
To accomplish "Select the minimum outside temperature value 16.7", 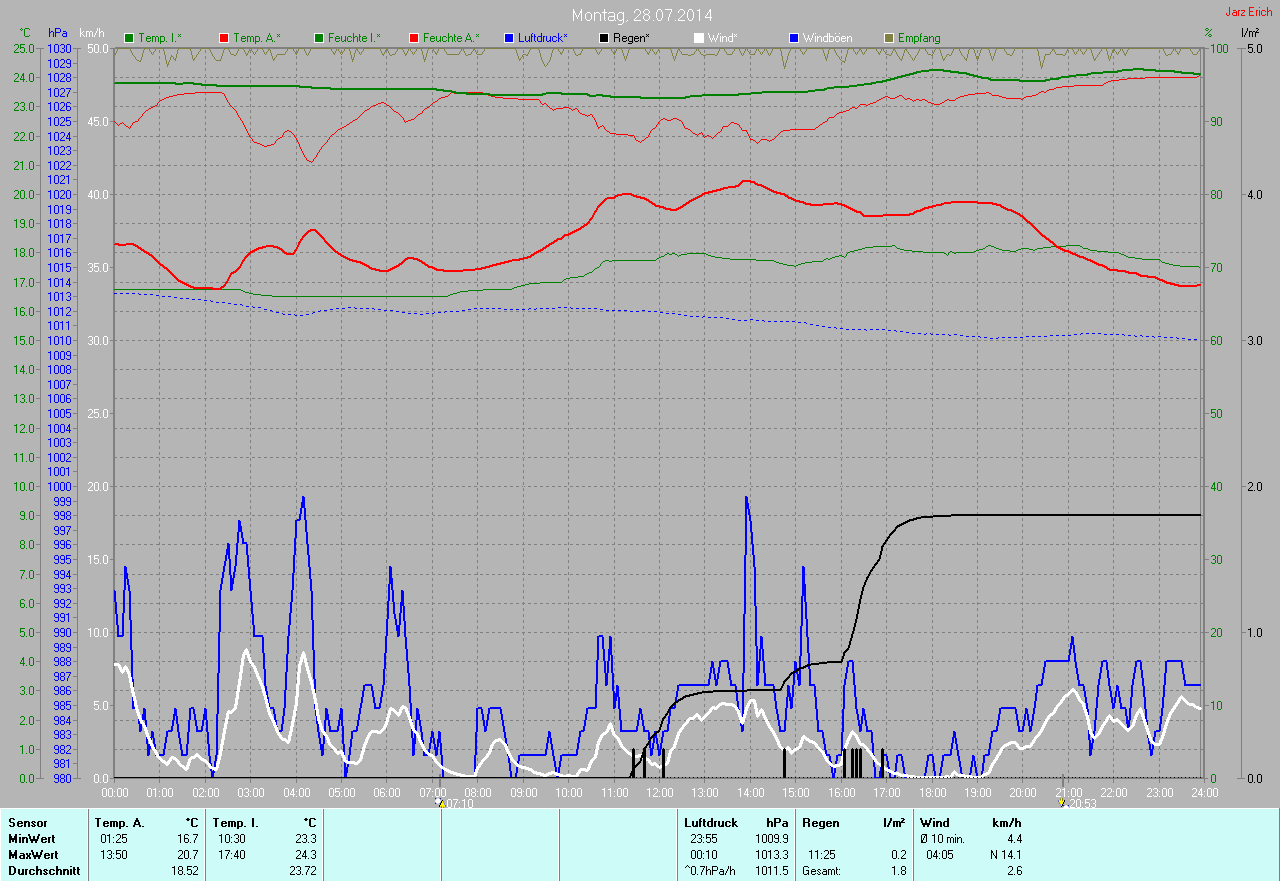I will [x=188, y=839].
